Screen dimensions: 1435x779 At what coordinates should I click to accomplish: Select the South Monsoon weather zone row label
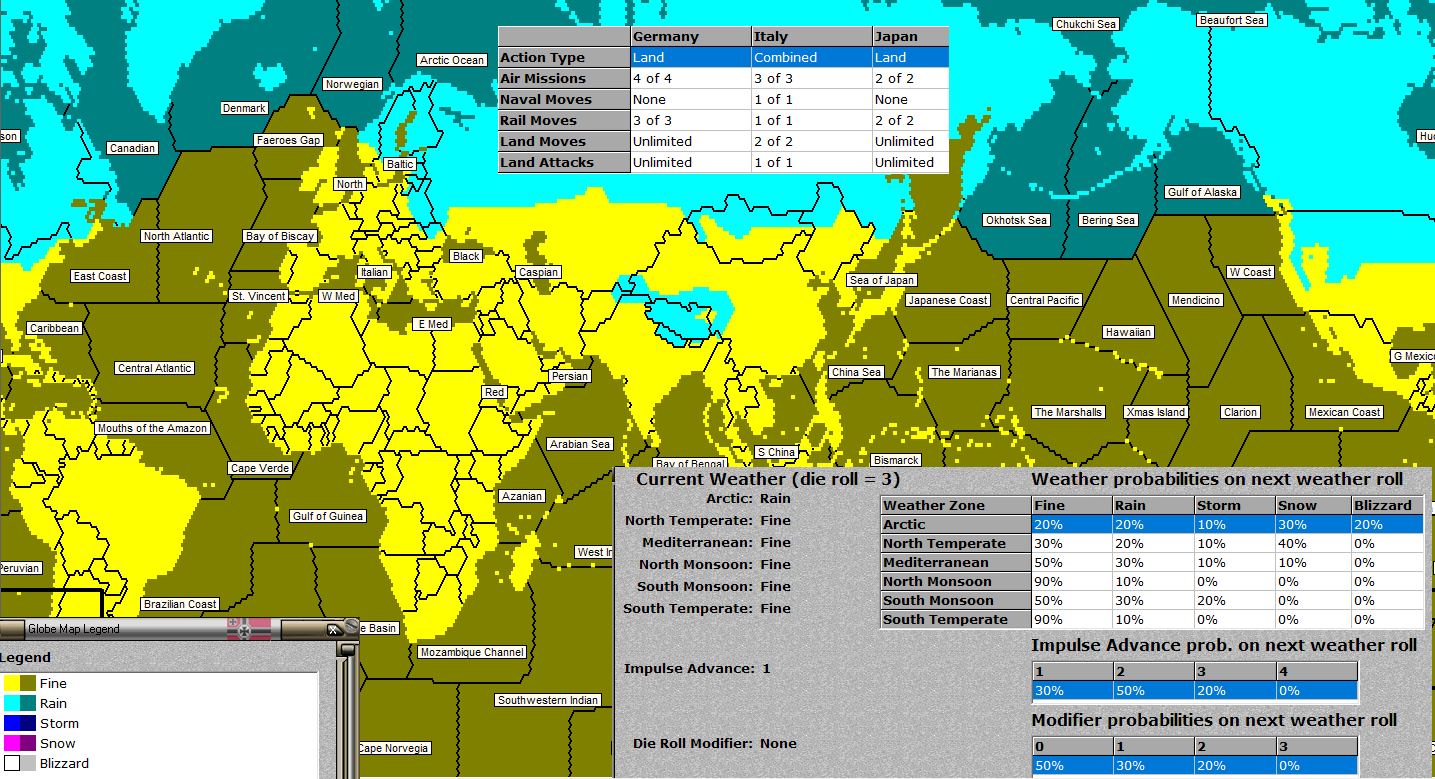956,600
